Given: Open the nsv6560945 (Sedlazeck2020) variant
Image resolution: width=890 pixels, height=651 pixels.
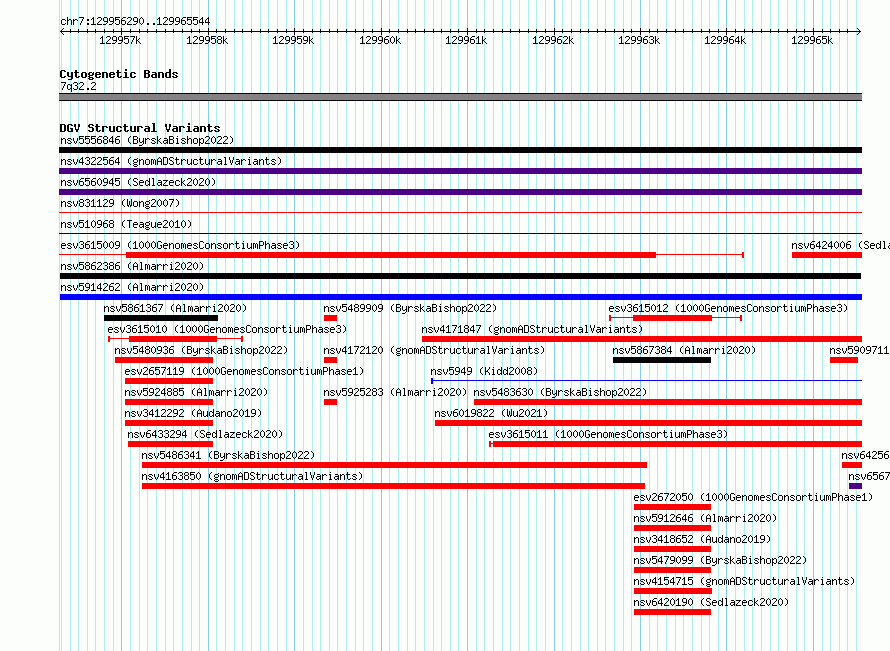Looking at the screenshot, I should tap(138, 182).
